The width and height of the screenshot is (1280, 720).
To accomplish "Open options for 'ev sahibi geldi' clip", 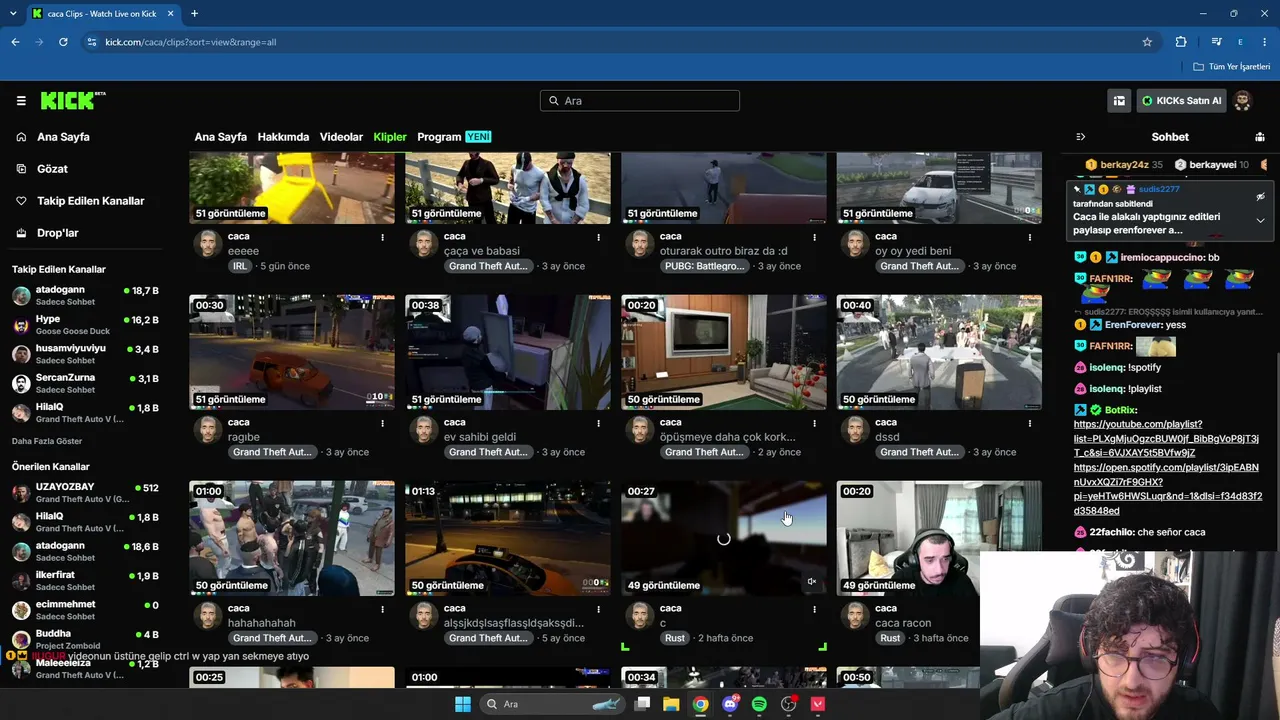I will (598, 423).
